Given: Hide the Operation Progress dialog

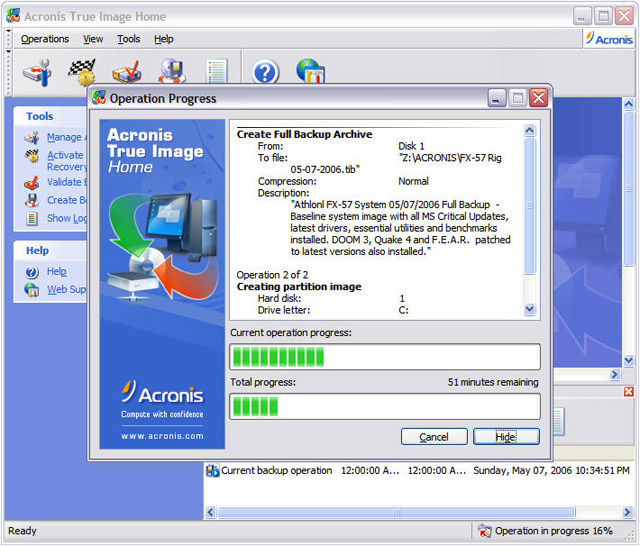Looking at the screenshot, I should pyautogui.click(x=506, y=437).
